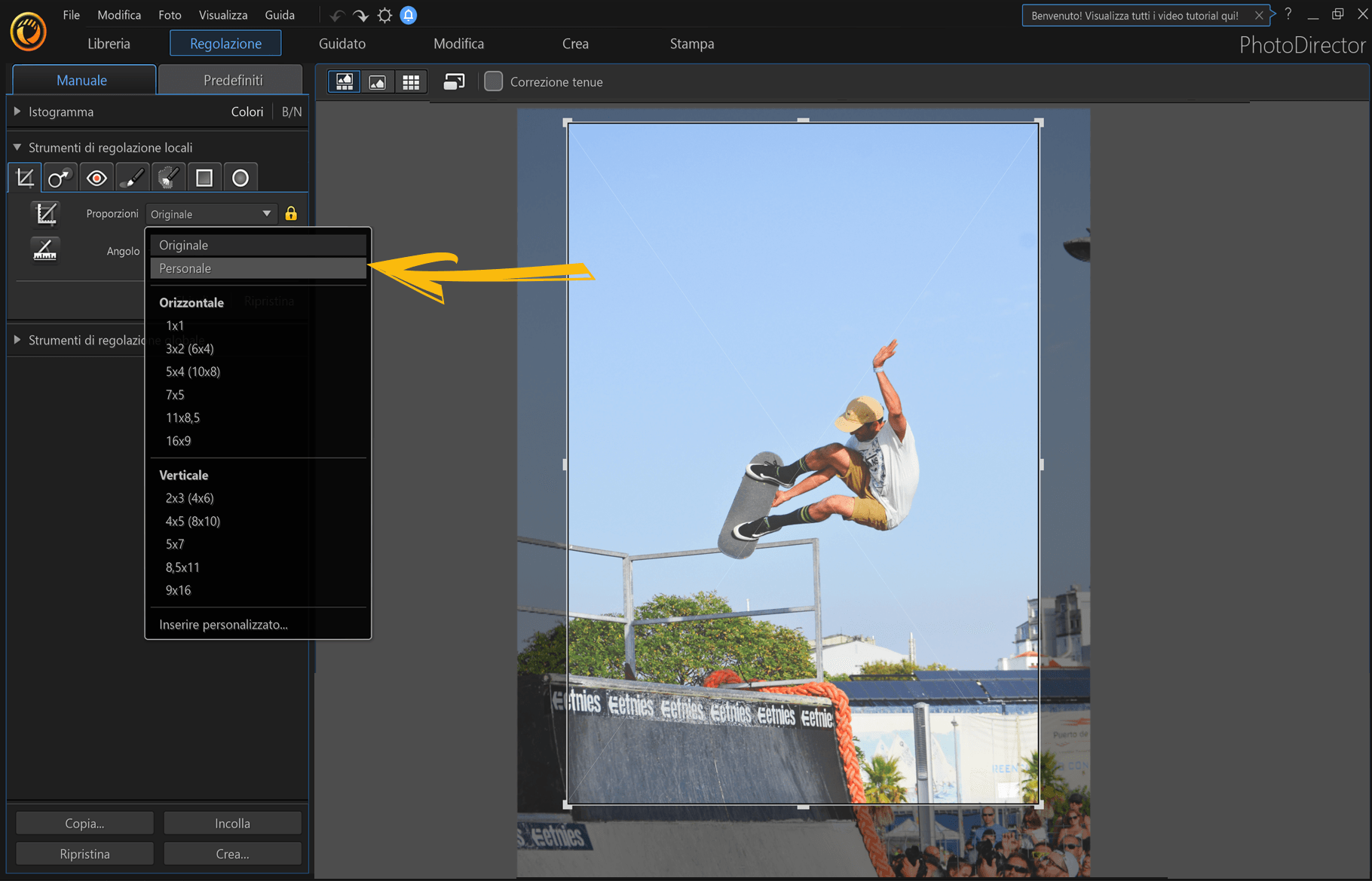Click the Incolla button
The image size is (1372, 881).
232,823
